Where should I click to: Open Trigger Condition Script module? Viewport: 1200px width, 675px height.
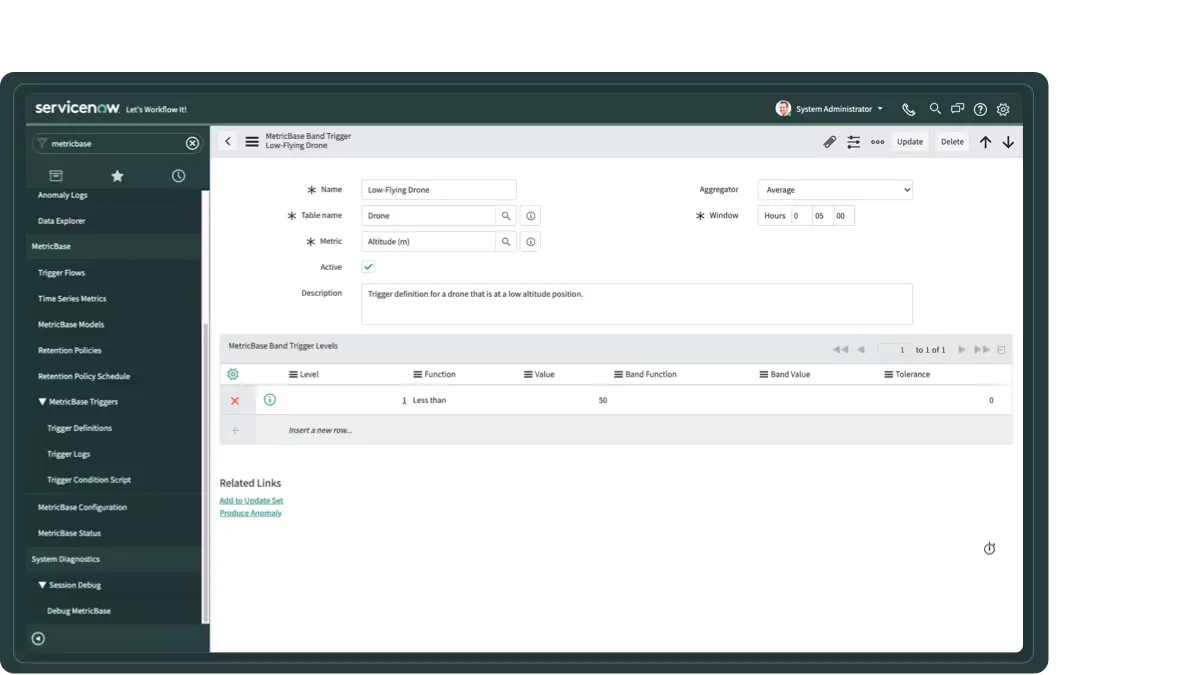pos(89,480)
